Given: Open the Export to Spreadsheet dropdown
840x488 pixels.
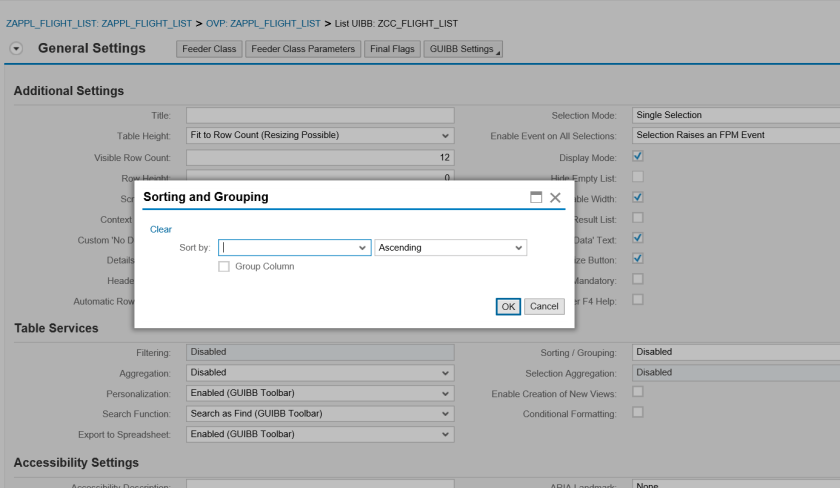Looking at the screenshot, I should coord(445,435).
